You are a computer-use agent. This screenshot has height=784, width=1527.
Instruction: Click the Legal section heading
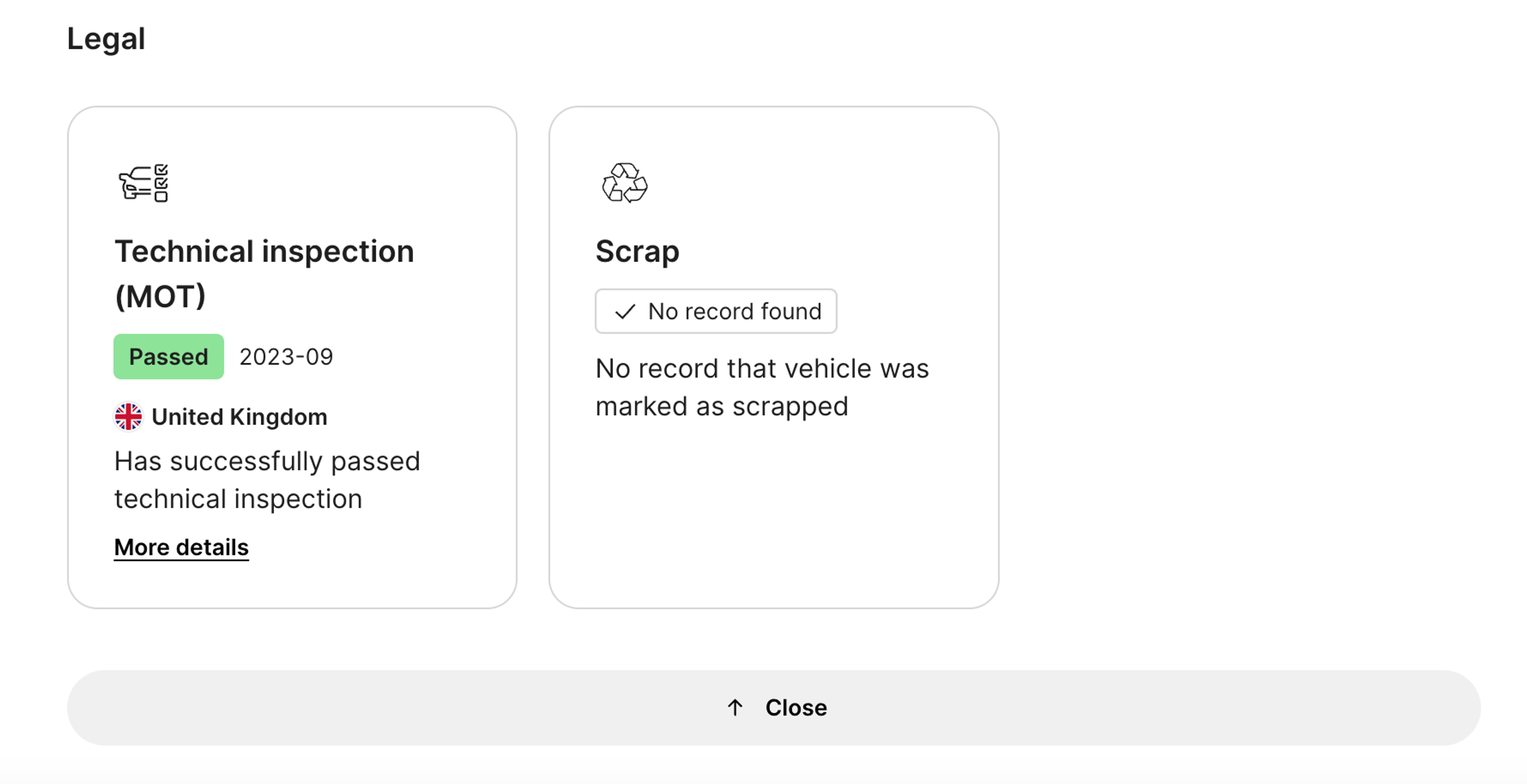click(106, 39)
